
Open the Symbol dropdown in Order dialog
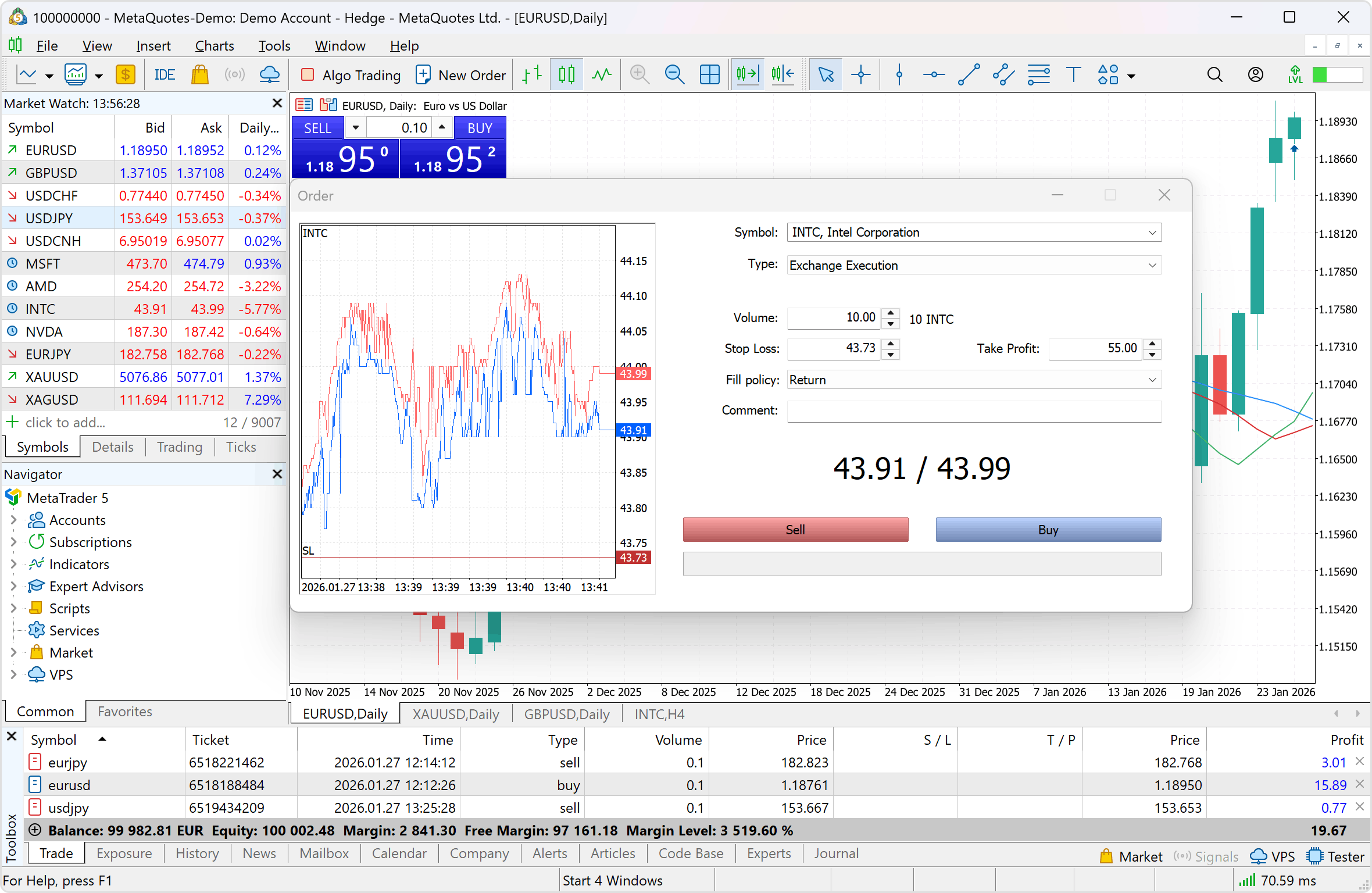coord(1152,233)
